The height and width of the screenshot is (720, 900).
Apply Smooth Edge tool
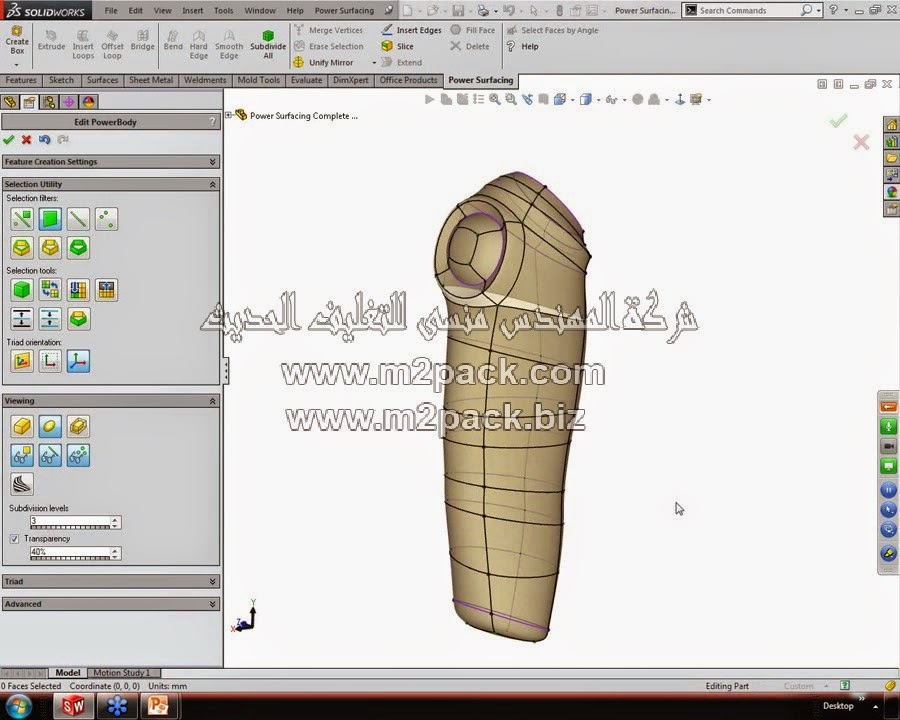[229, 45]
